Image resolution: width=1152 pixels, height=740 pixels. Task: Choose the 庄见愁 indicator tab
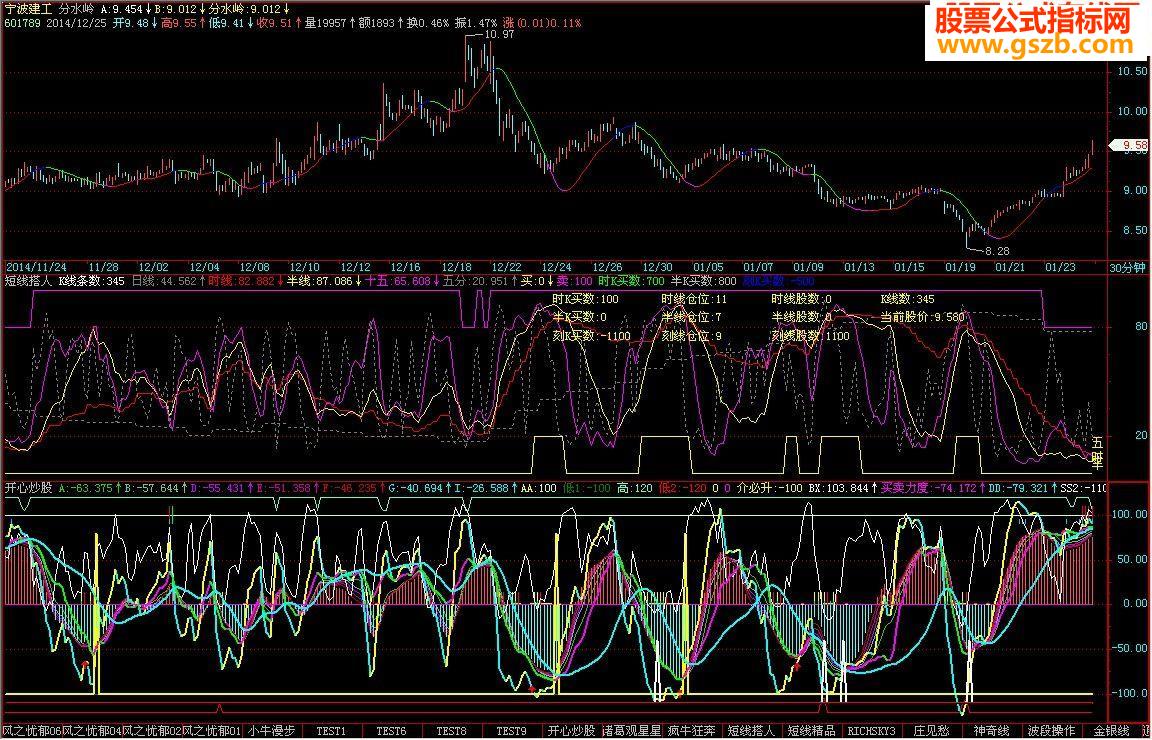(931, 731)
